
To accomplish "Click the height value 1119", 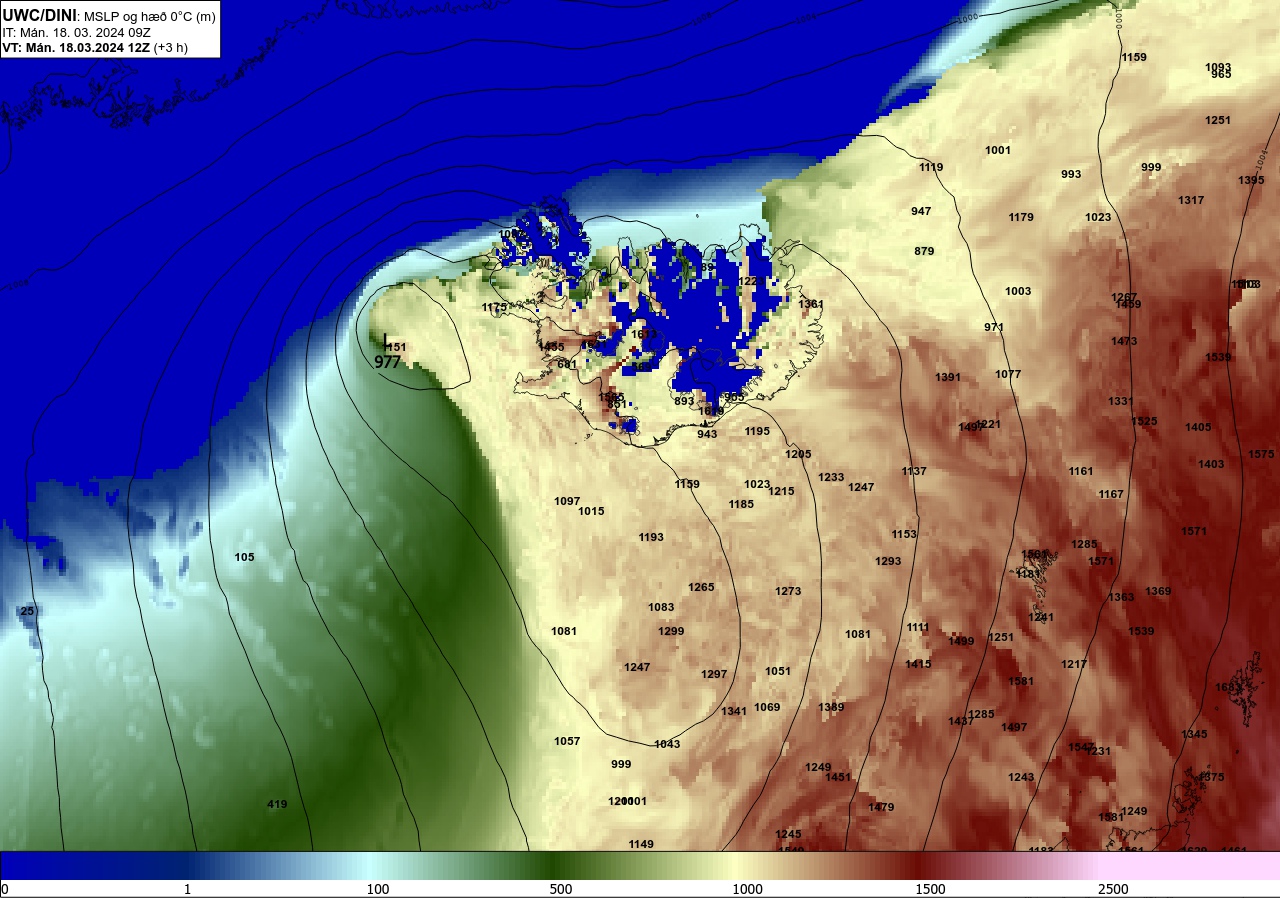I will coord(931,167).
